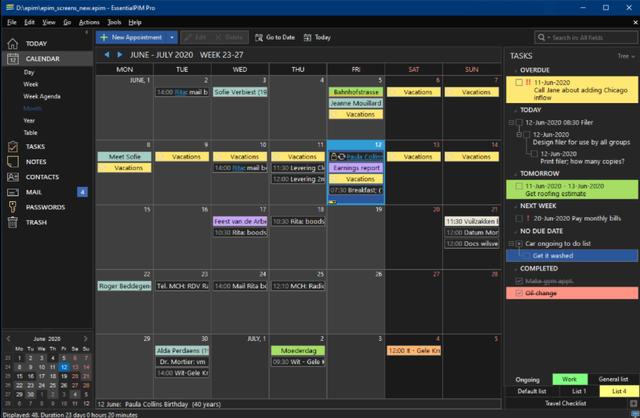Click the Go to Date calendar icon
This screenshot has width=640, height=418.
(259, 38)
